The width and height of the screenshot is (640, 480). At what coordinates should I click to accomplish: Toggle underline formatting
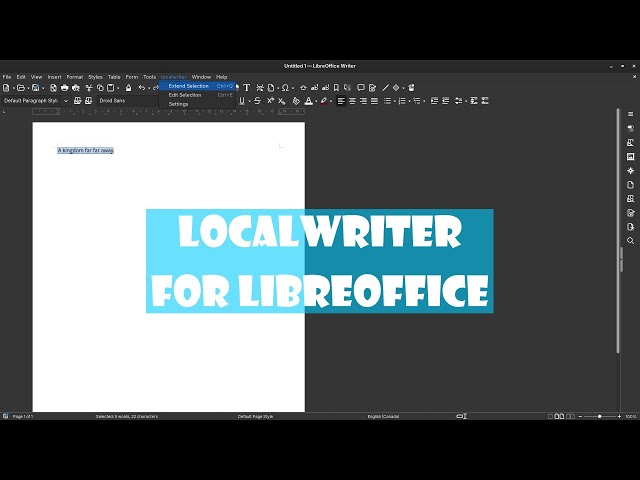(242, 101)
